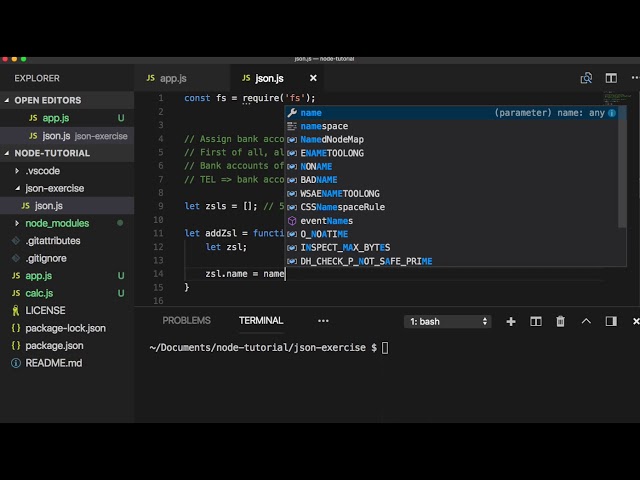Image resolution: width=640 pixels, height=480 pixels.
Task: Close the json.js editor tab
Action: point(313,78)
